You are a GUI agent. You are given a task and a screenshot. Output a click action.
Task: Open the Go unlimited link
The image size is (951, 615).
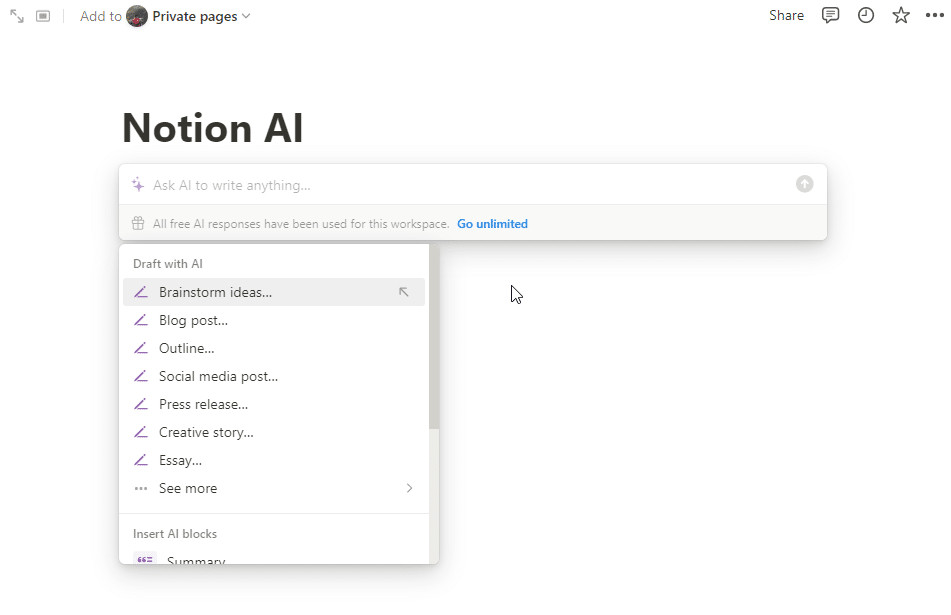pyautogui.click(x=492, y=224)
